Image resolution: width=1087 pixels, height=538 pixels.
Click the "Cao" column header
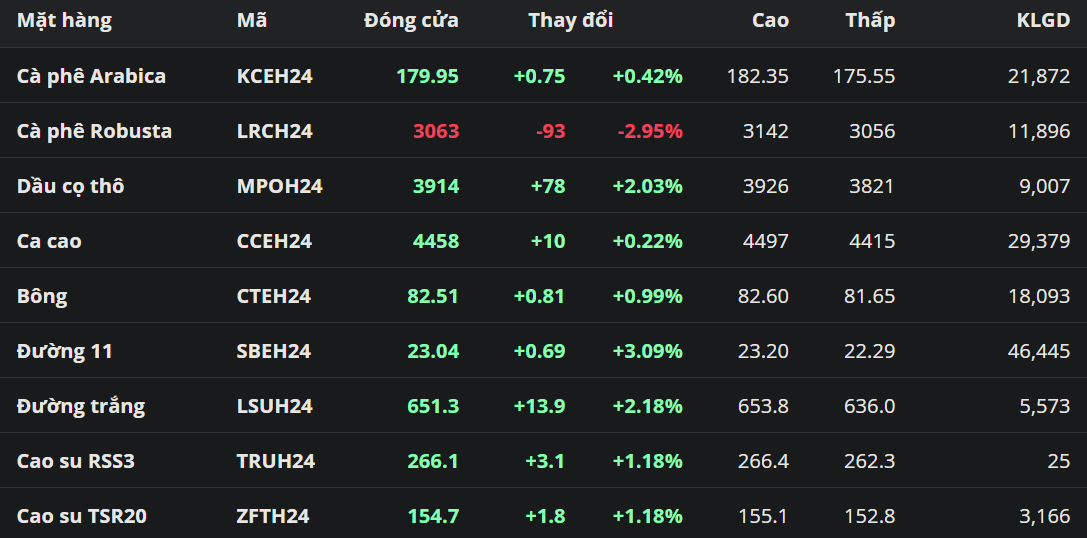[x=770, y=21]
